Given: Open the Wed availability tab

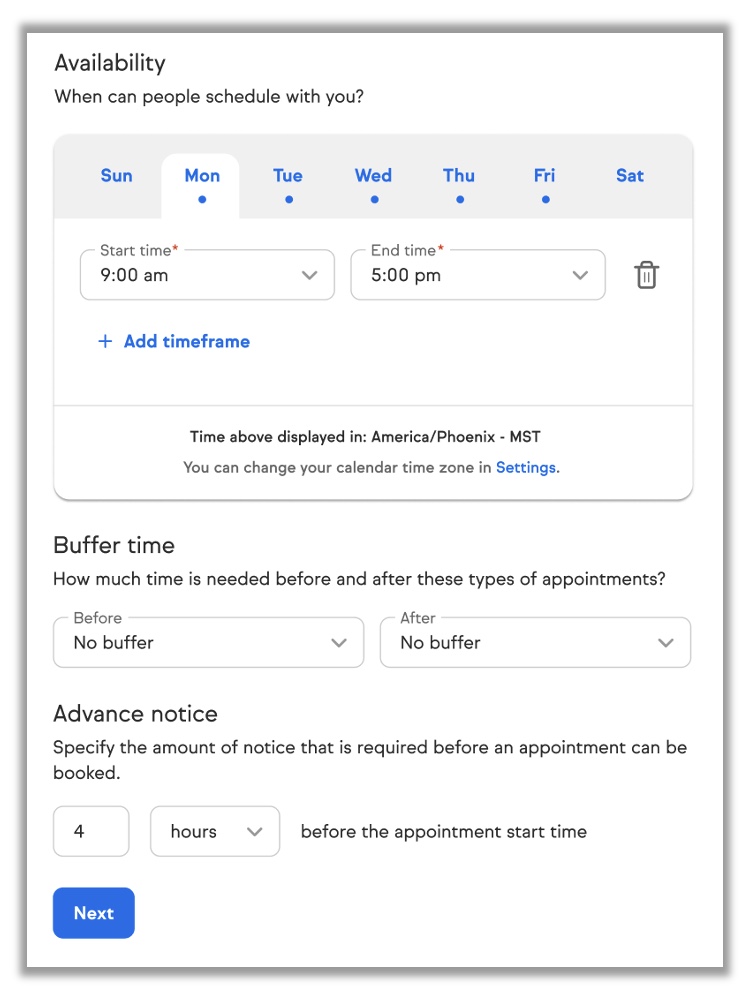Looking at the screenshot, I should point(373,176).
